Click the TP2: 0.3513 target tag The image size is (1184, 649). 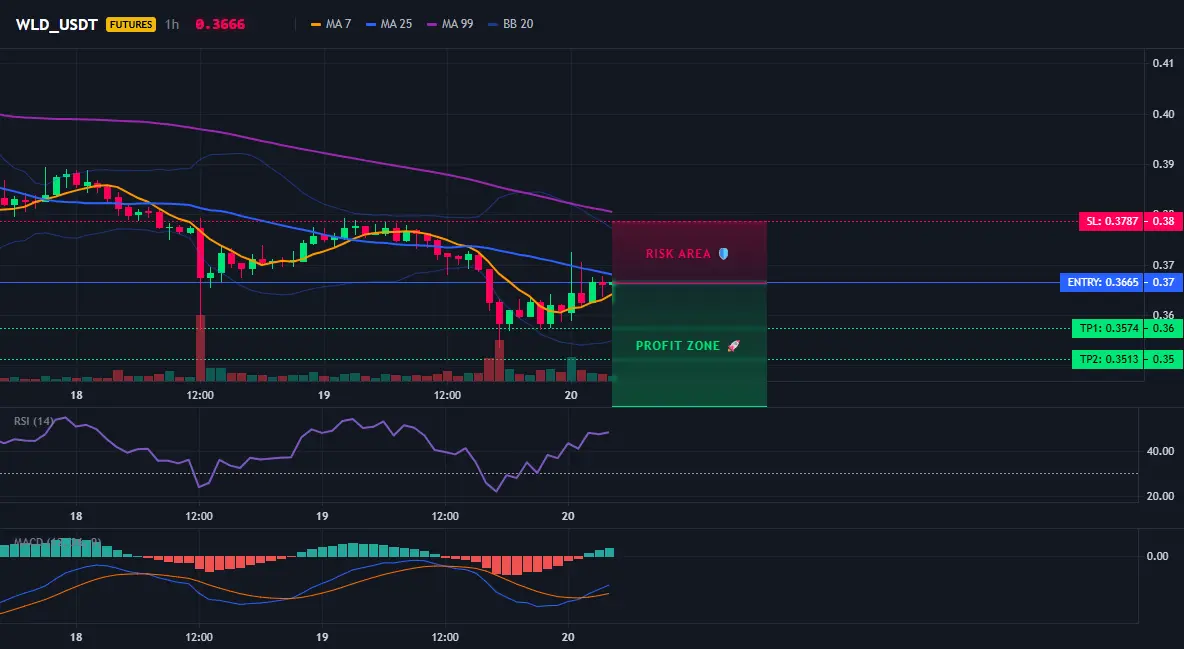1107,359
